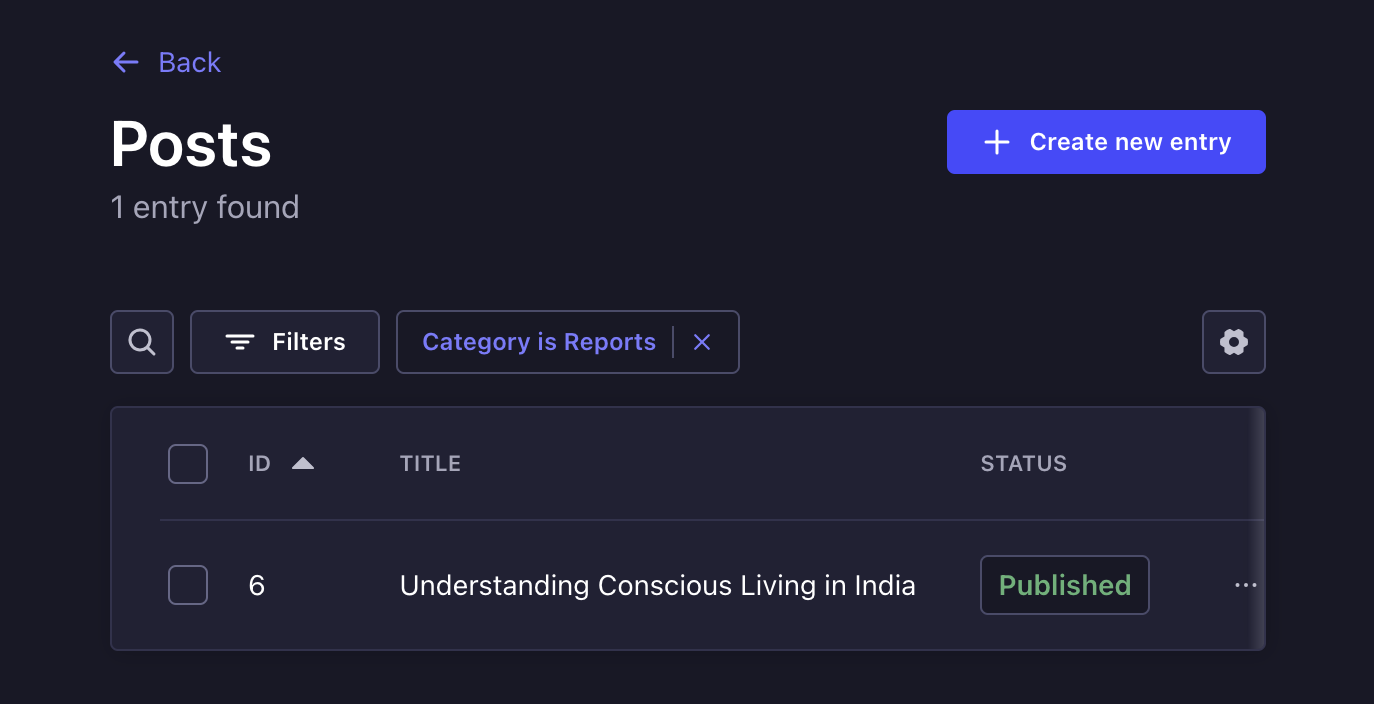Toggle sort direction using the ID arrow
The image size is (1374, 704).
pos(303,464)
